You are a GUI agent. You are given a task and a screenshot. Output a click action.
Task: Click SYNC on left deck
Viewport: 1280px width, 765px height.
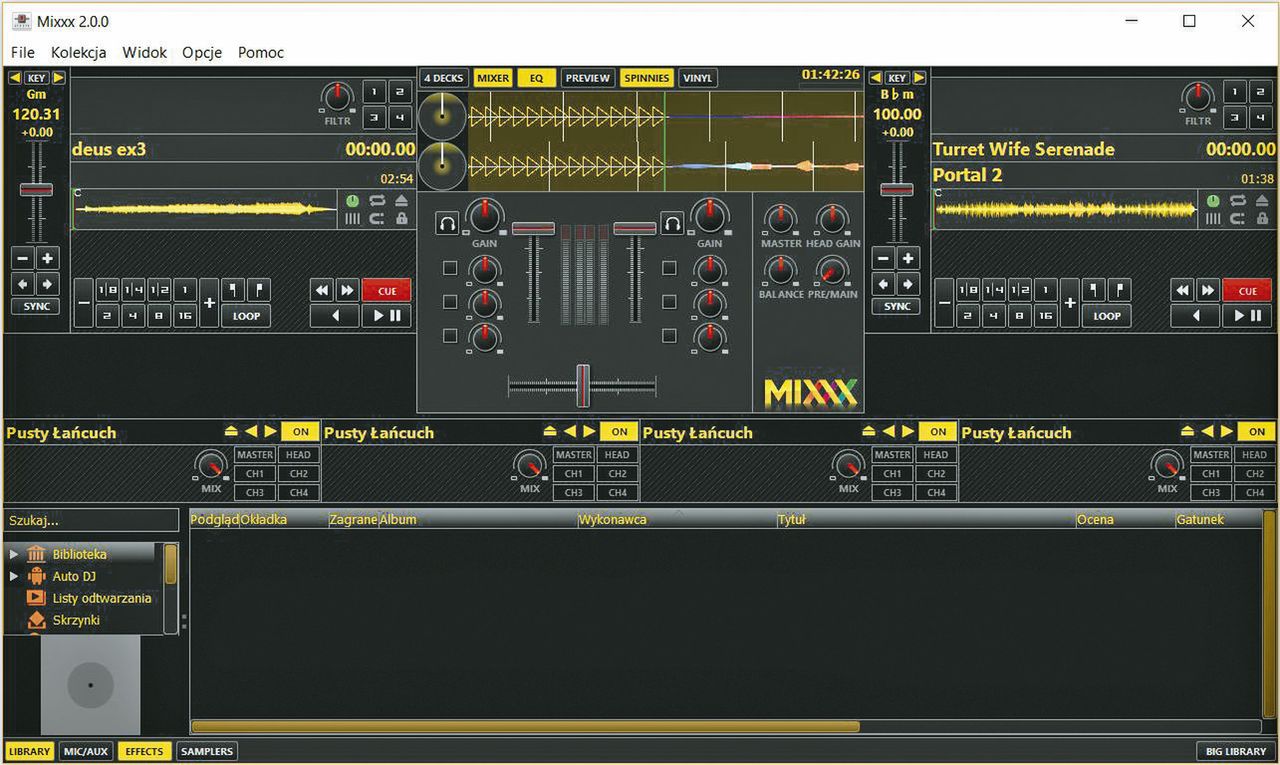pos(36,306)
